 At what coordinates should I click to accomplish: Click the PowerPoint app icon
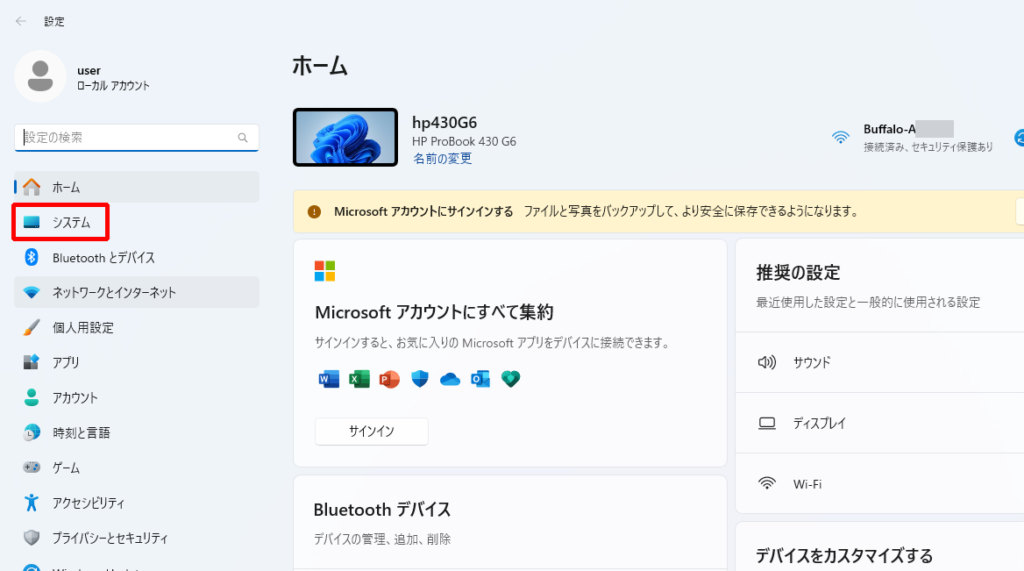[x=389, y=379]
